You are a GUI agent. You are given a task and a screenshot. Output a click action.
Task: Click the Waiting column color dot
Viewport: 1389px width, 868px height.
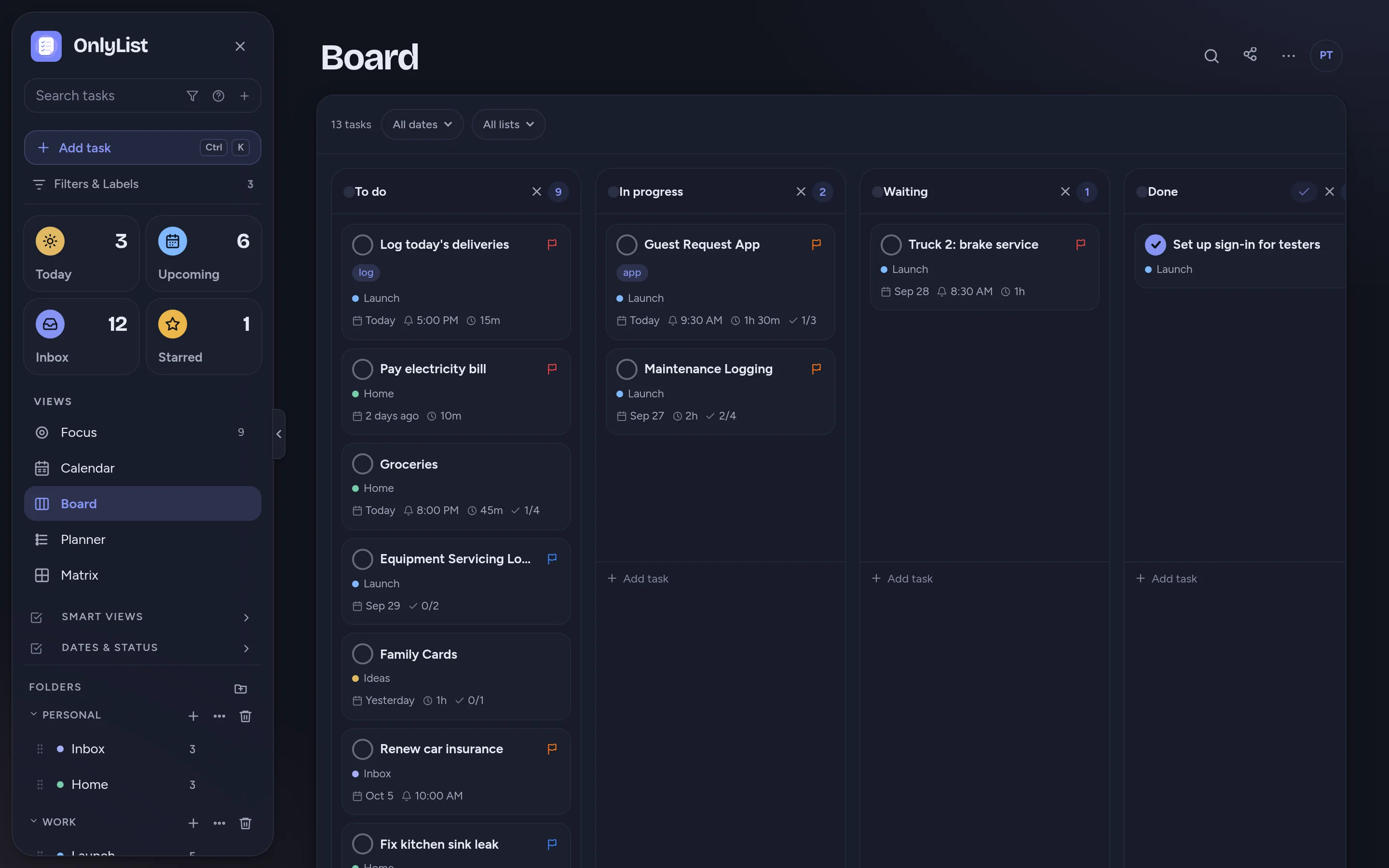pos(877,192)
